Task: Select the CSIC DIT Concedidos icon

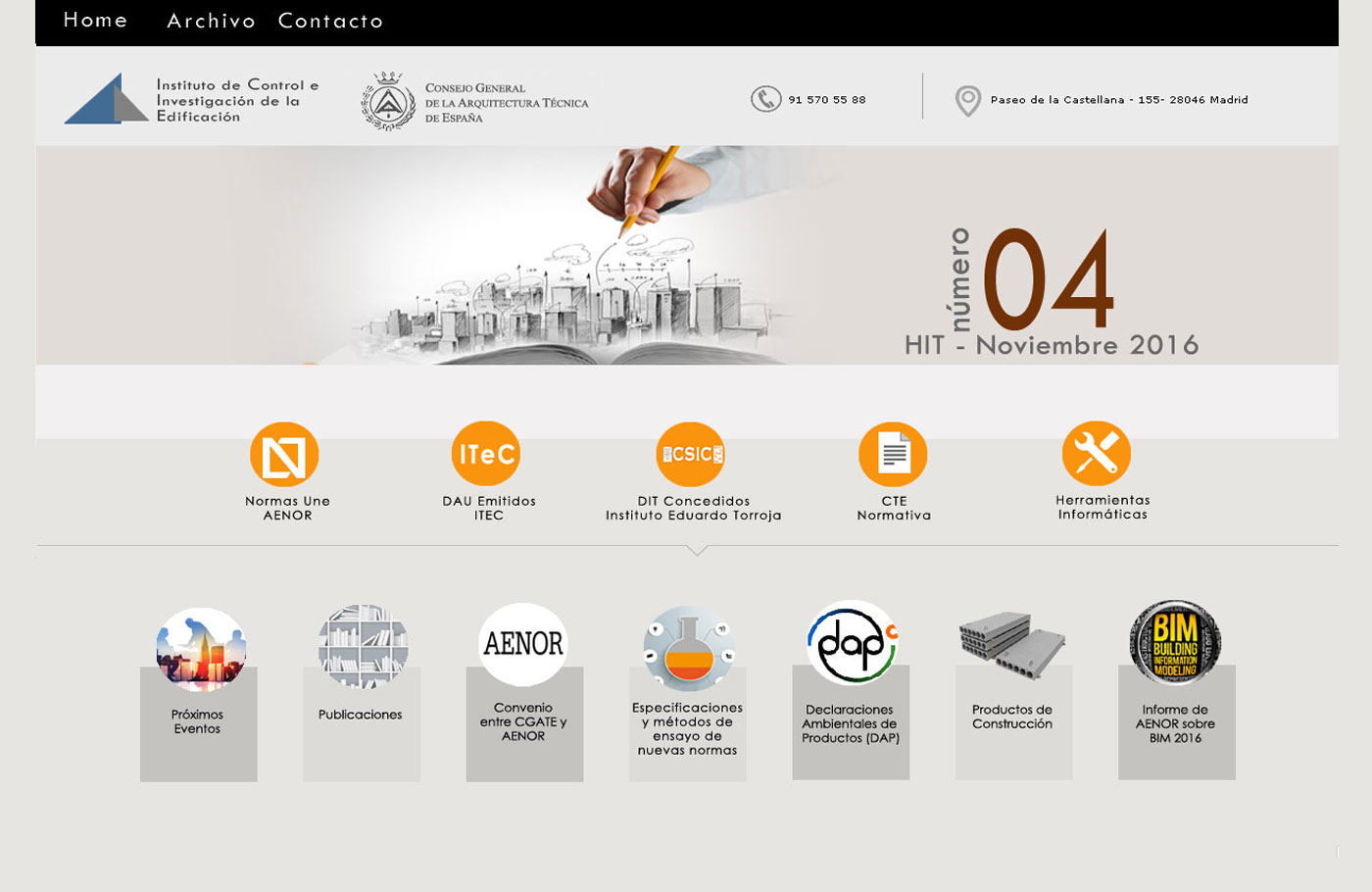Action: 691,454
